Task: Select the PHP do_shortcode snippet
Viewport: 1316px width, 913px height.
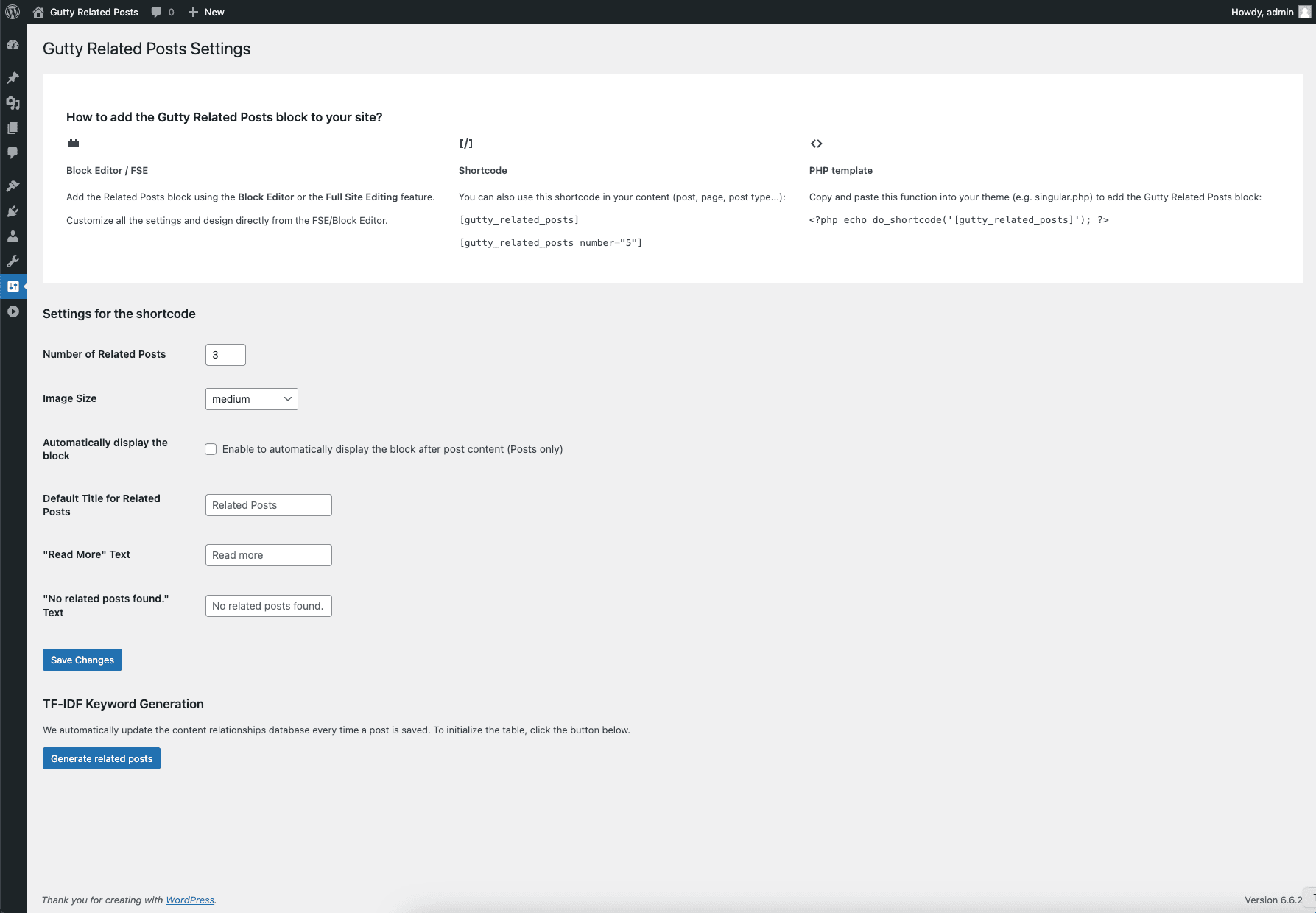Action: (959, 220)
